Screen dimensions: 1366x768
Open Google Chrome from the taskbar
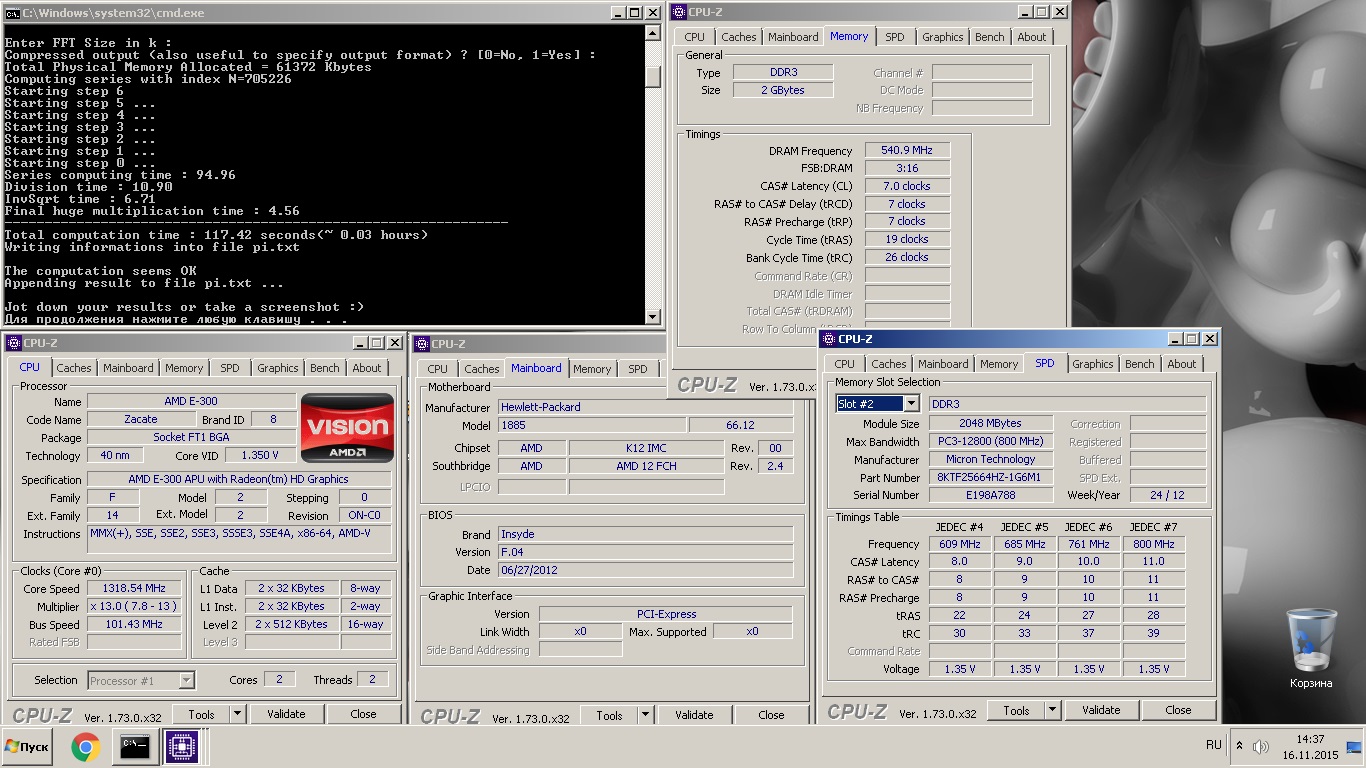86,746
